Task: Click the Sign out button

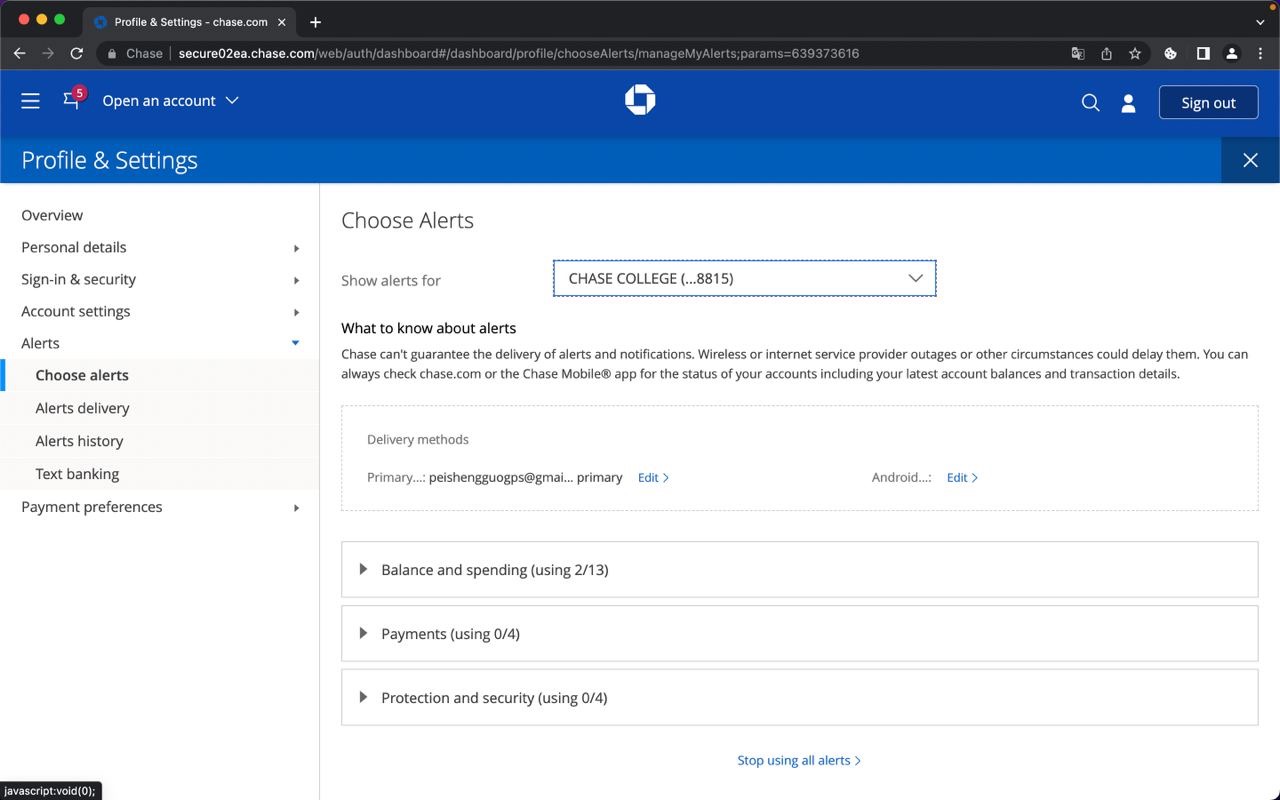Action: pyautogui.click(x=1208, y=103)
